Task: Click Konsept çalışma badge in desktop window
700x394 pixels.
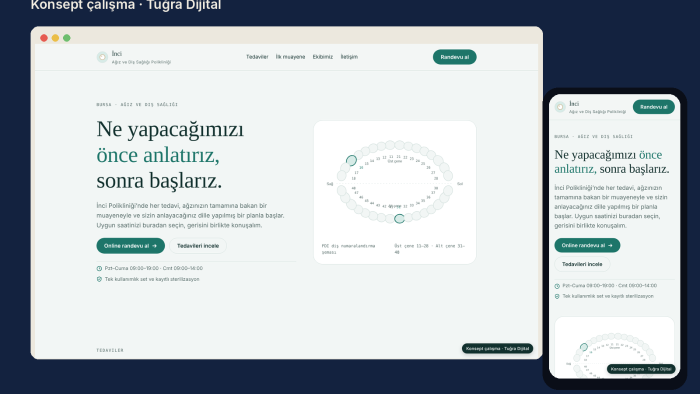Action: [497, 348]
